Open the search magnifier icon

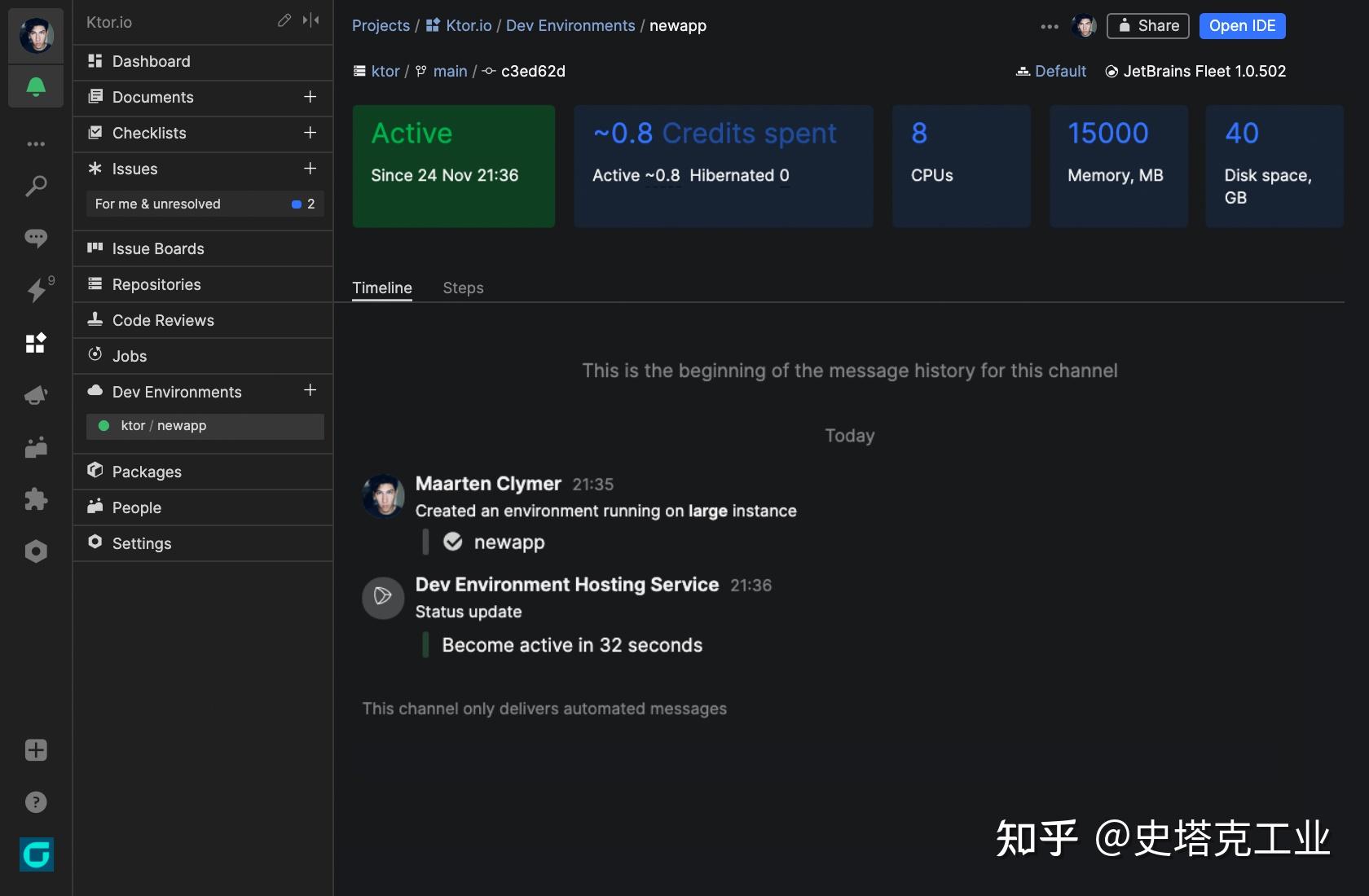coord(36,187)
